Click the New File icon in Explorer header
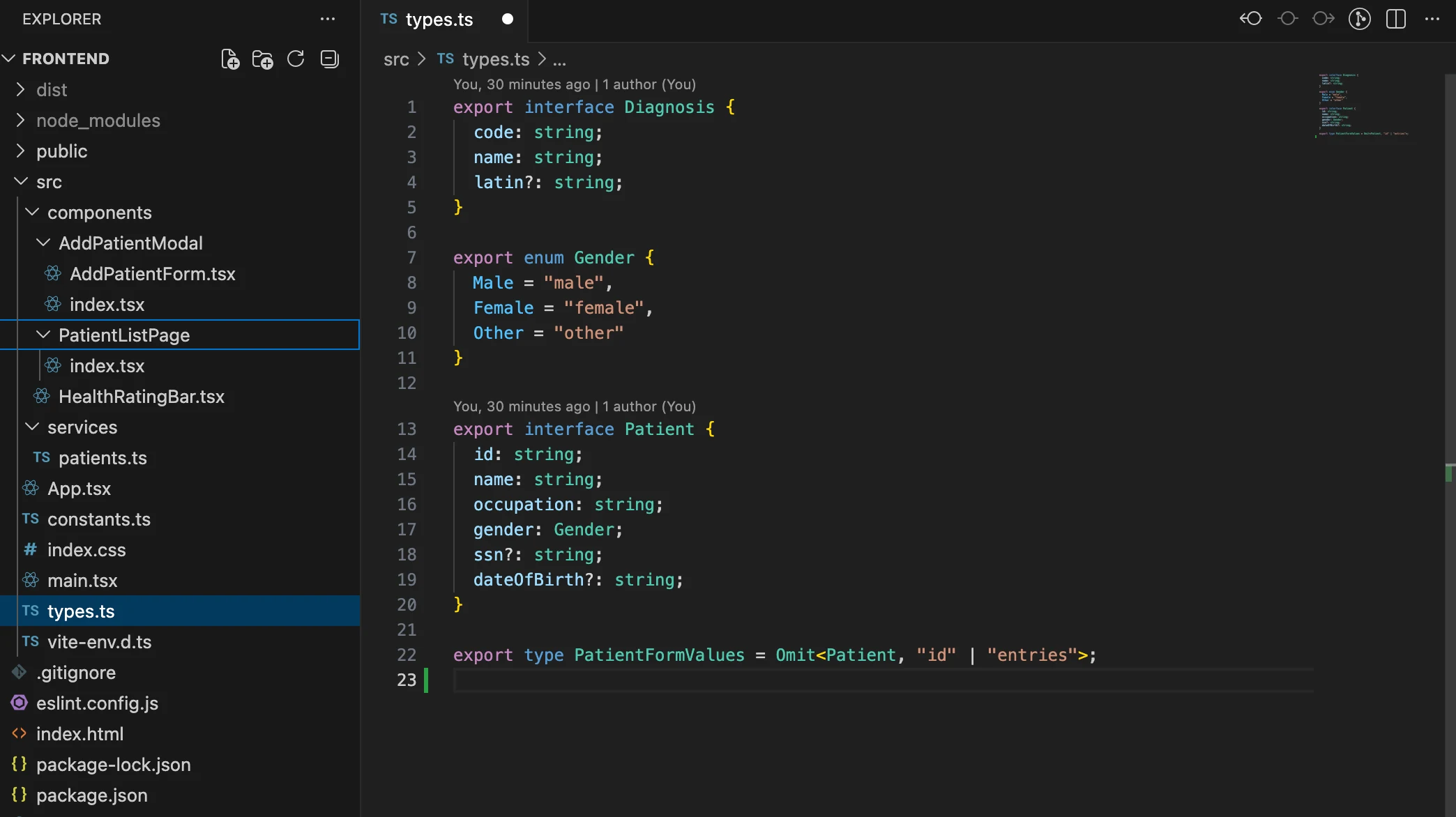This screenshot has height=817, width=1456. 230,59
